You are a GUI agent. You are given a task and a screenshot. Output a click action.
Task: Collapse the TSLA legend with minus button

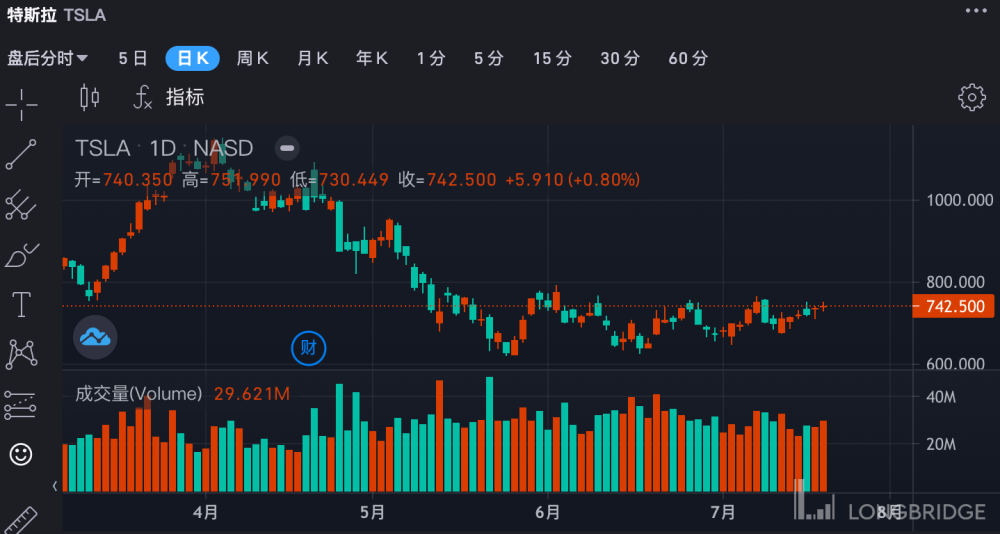(287, 148)
